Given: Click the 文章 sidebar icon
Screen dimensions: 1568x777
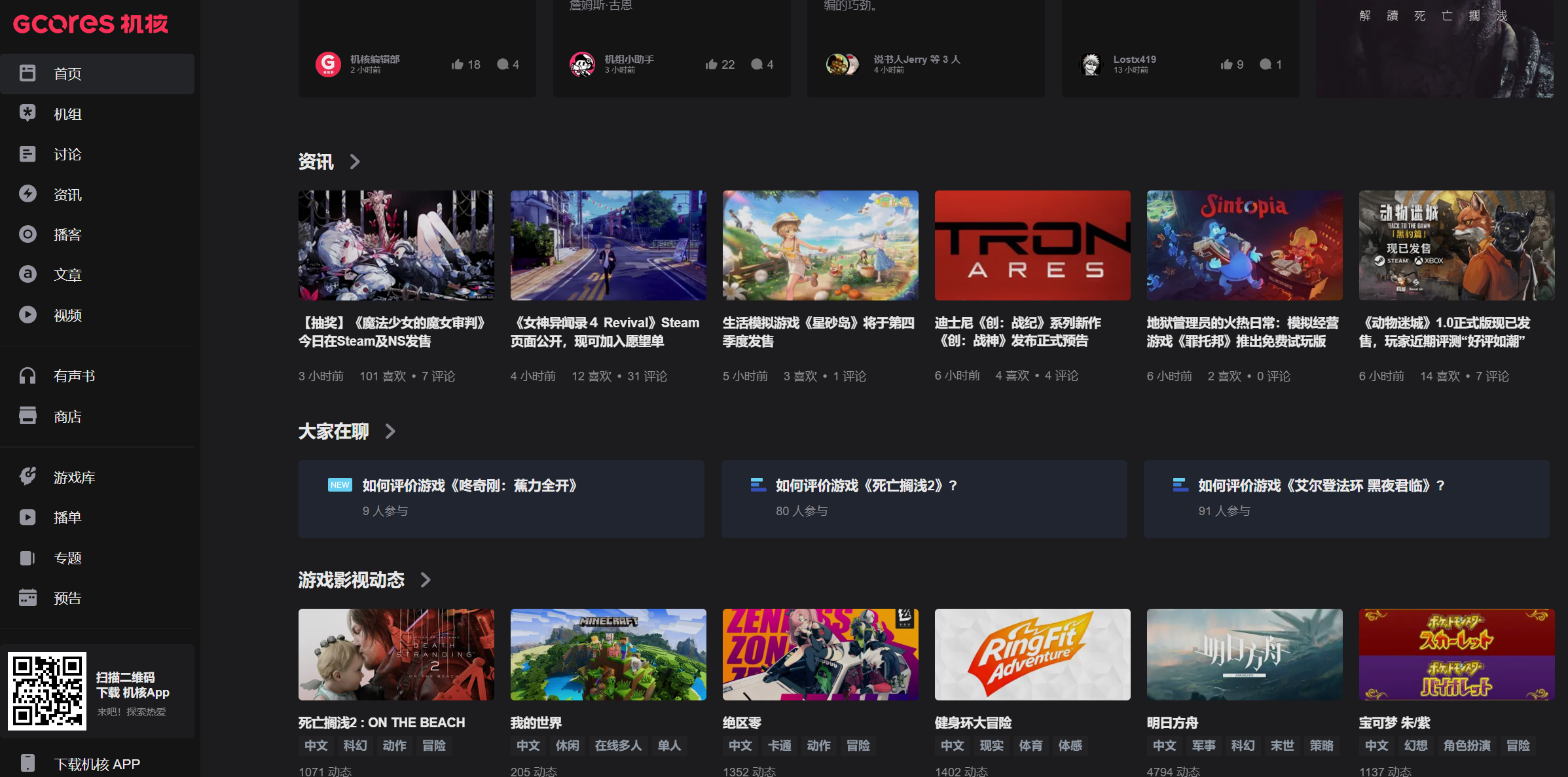Looking at the screenshot, I should 27,274.
